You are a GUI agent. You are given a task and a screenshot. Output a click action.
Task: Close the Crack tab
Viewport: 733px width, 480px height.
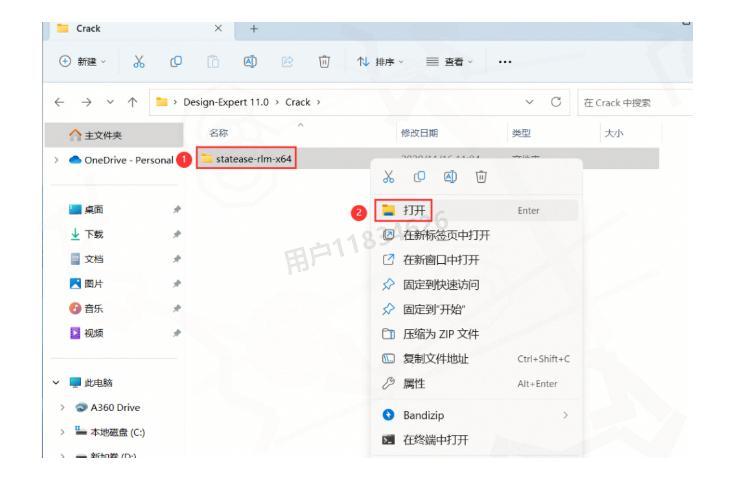[218, 29]
